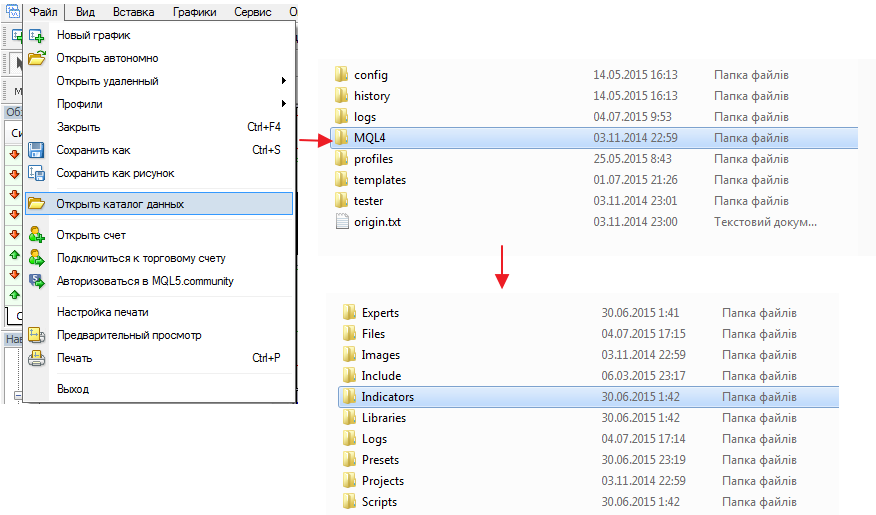The width and height of the screenshot is (876, 515).
Task: Click the Save As floppy disk icon
Action: coord(37,150)
